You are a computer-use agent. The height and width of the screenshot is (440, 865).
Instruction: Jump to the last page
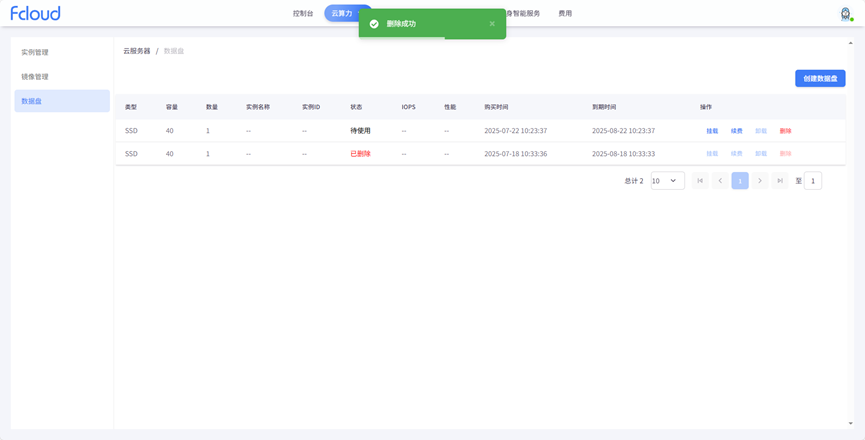(780, 181)
